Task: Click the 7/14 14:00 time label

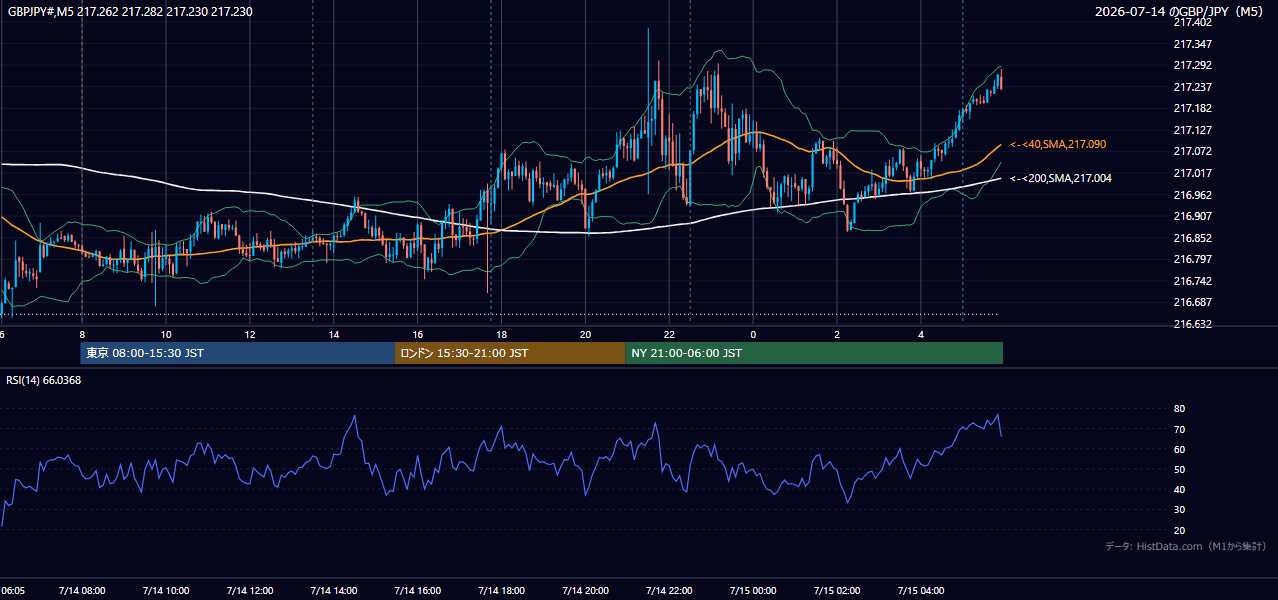Action: 334,590
